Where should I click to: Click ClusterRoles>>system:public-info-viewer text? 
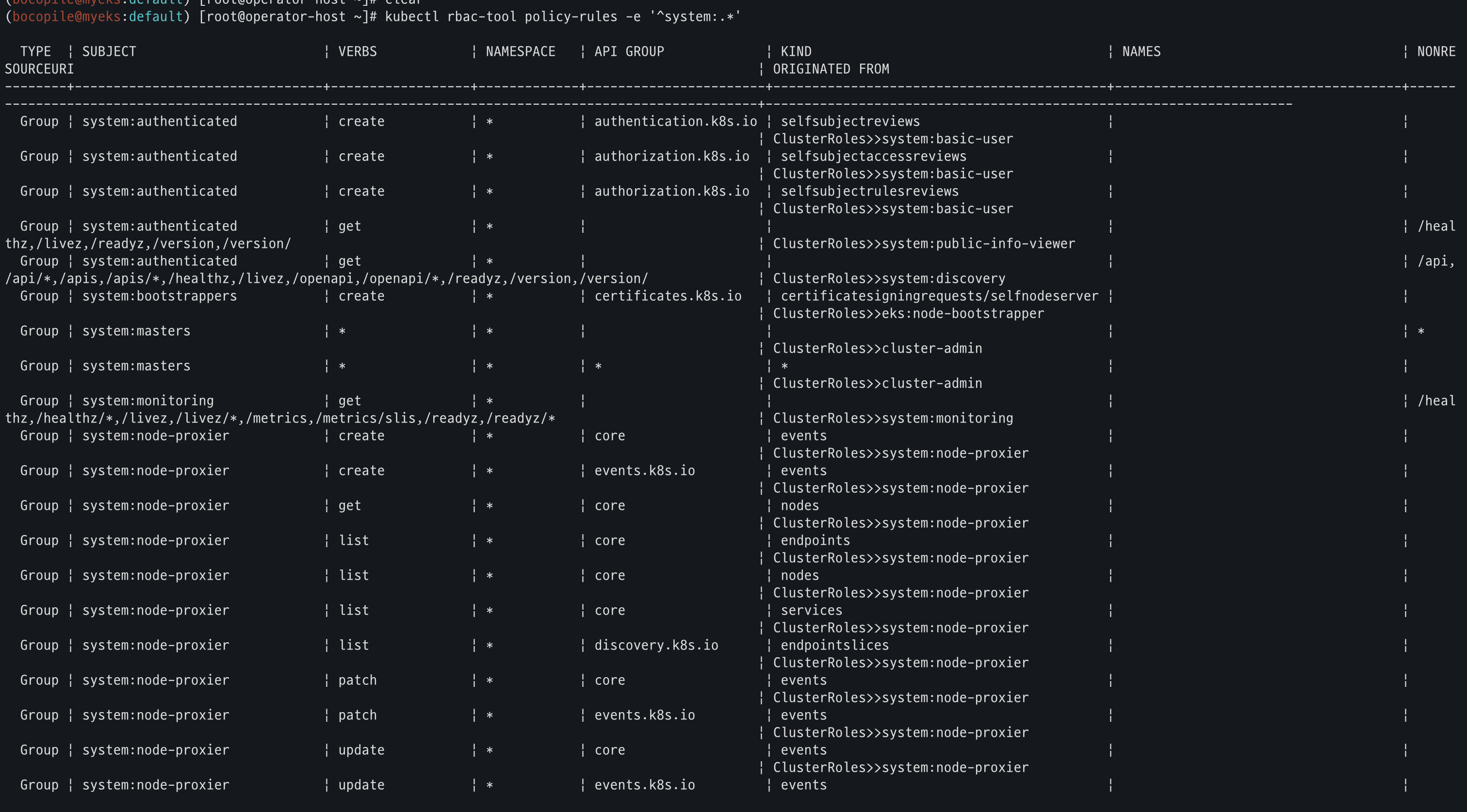point(924,244)
